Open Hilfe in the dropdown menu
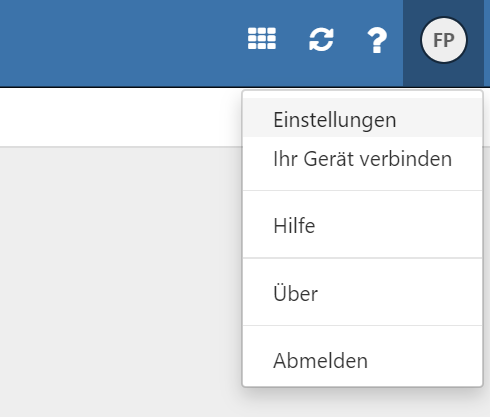Viewport: 490px width, 417px height. pyautogui.click(x=363, y=225)
